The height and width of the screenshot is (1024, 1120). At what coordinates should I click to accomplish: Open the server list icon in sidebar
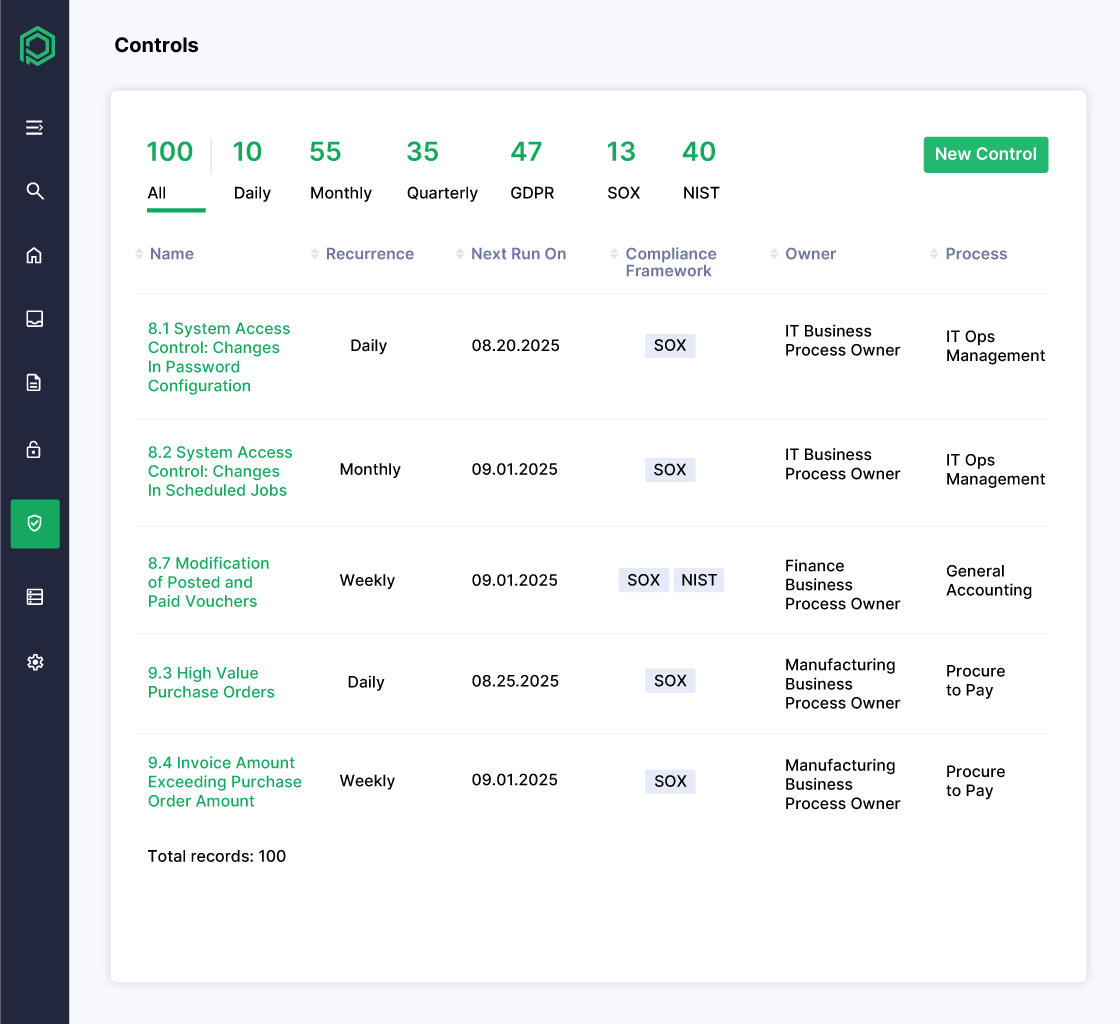pyautogui.click(x=35, y=596)
